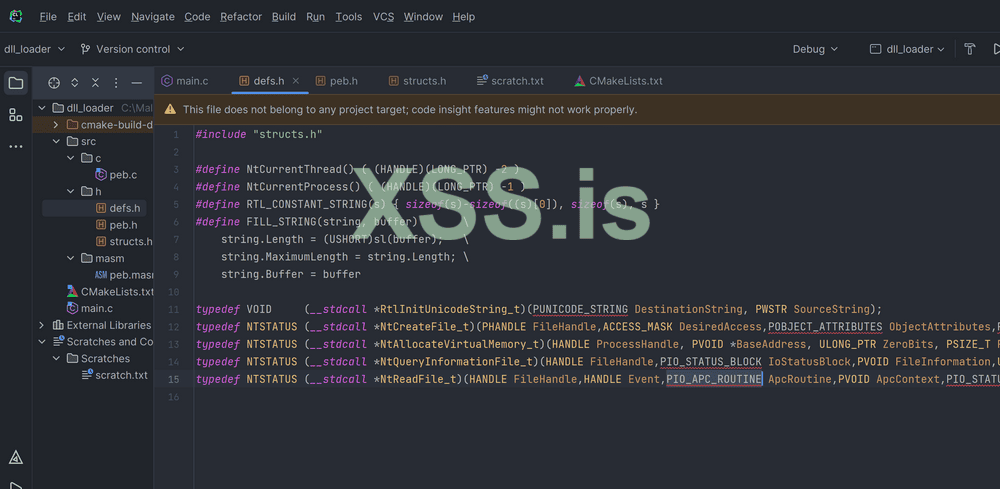Collapse the h folder
The height and width of the screenshot is (489, 1000).
[71, 191]
